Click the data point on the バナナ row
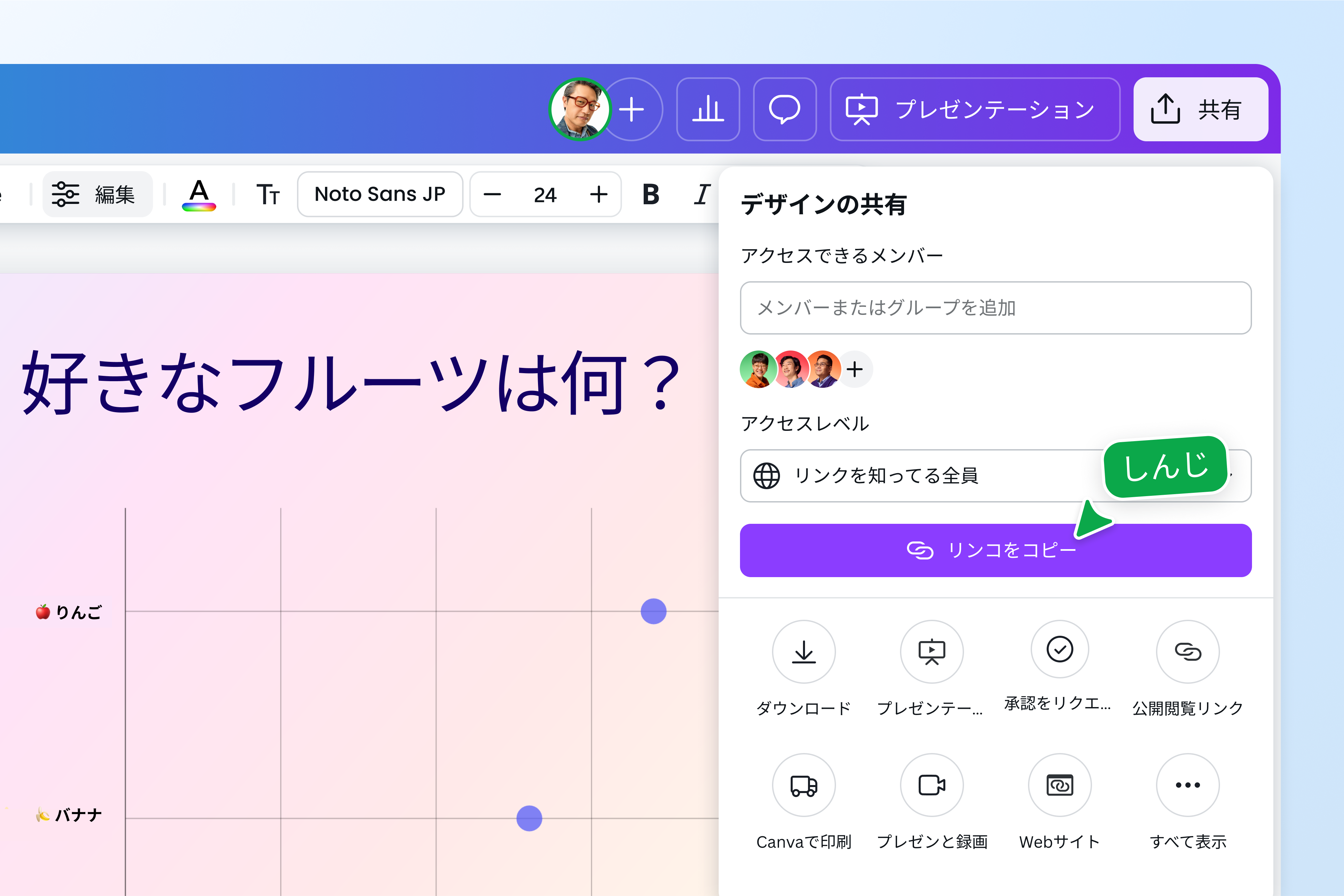This screenshot has width=1344, height=896. (x=529, y=818)
